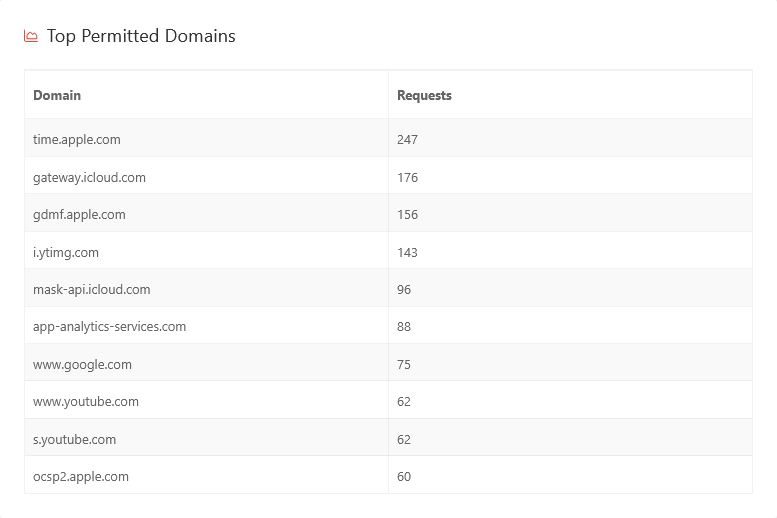Screen dimensions: 777x518
Task: Click the Top Permitted Domains heading
Action: coord(141,36)
